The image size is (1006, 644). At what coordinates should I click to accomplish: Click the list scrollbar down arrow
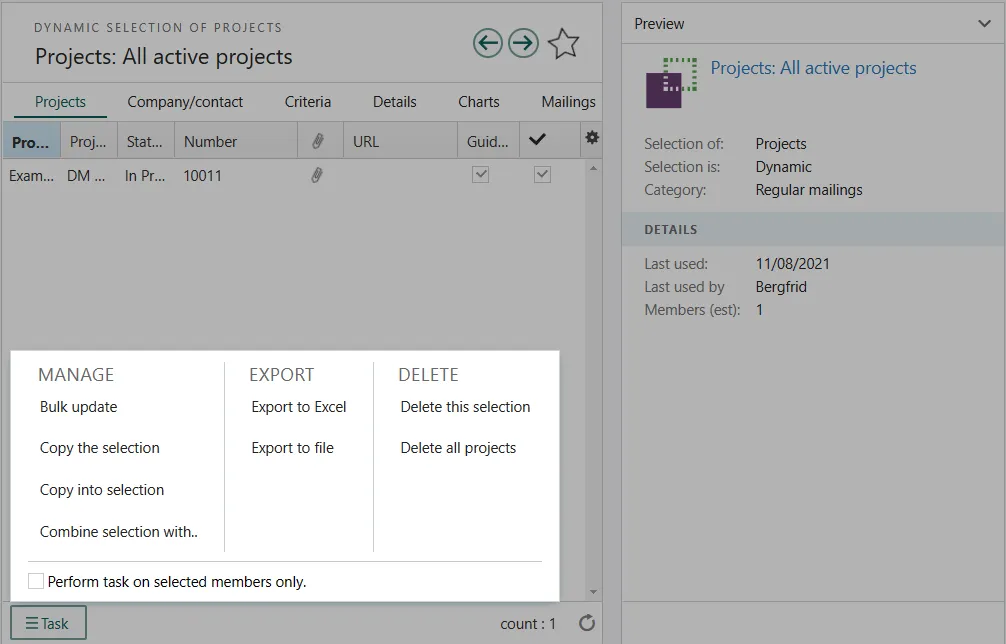[593, 592]
